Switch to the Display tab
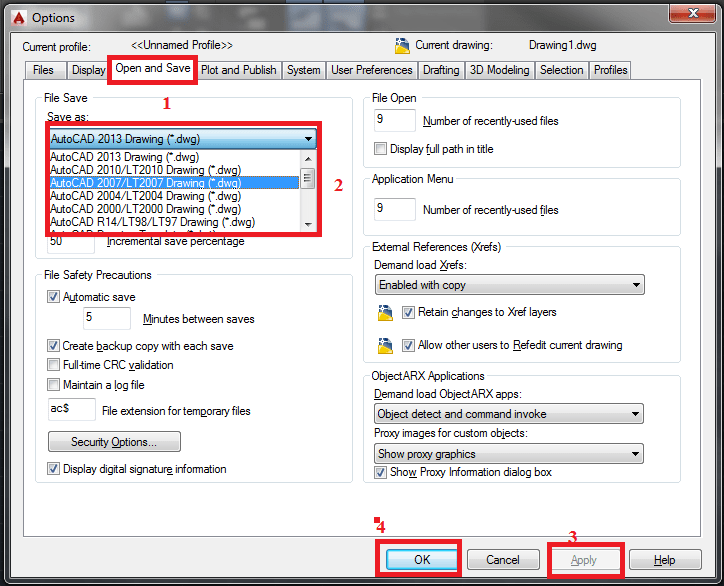Screen dimensions: 724x586 (88, 70)
